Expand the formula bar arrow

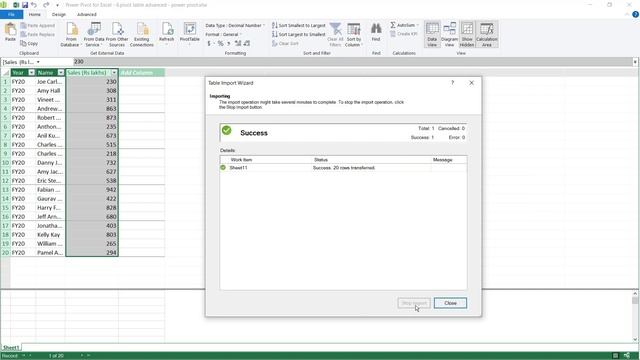[x=635, y=62]
